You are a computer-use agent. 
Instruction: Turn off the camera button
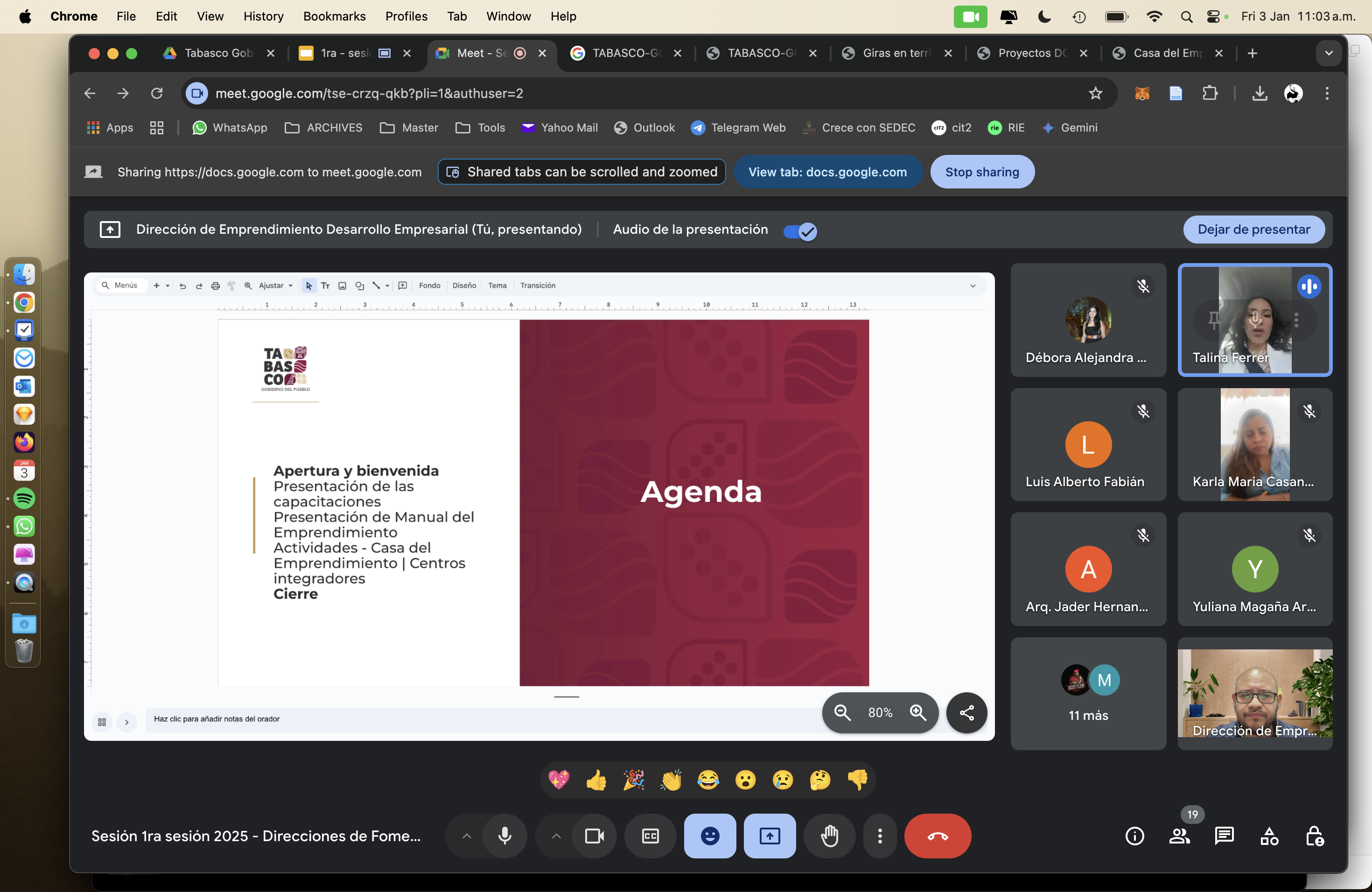(595, 836)
